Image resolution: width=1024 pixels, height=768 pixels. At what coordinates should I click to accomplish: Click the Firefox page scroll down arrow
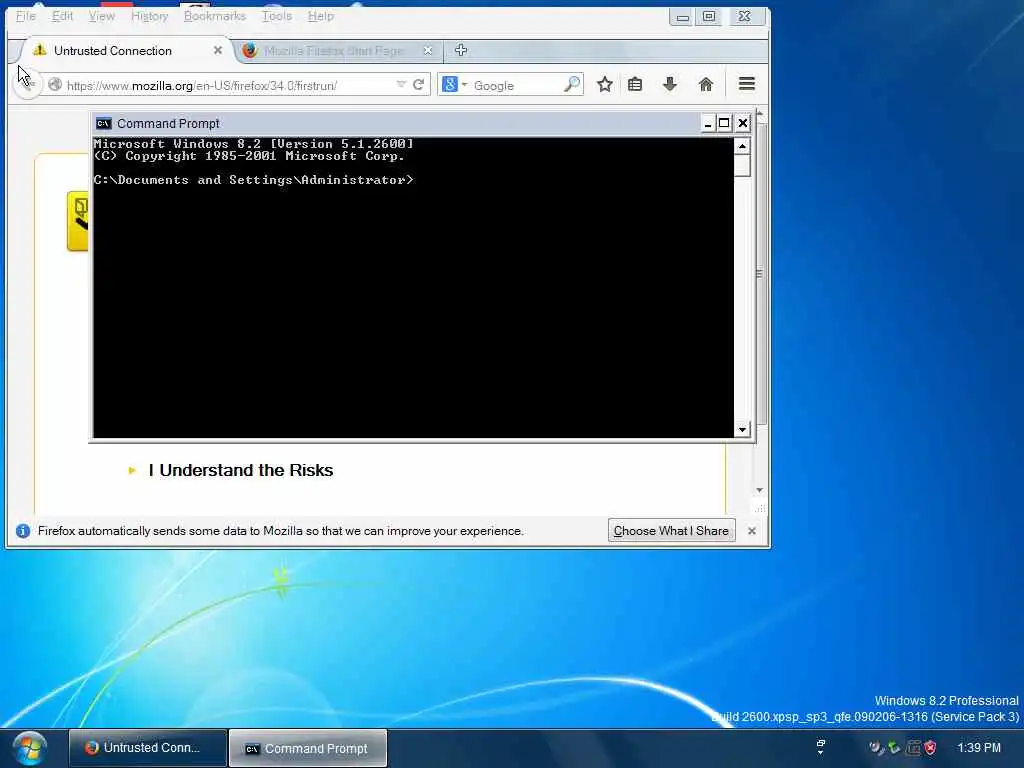760,490
